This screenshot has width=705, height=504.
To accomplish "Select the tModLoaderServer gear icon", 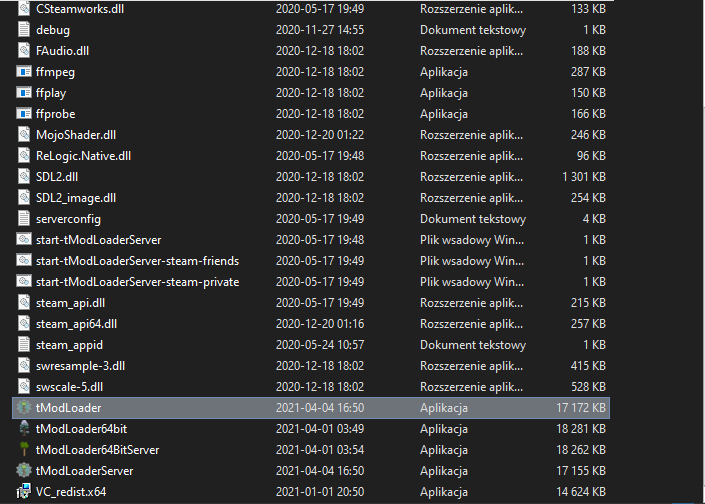I will (24, 471).
